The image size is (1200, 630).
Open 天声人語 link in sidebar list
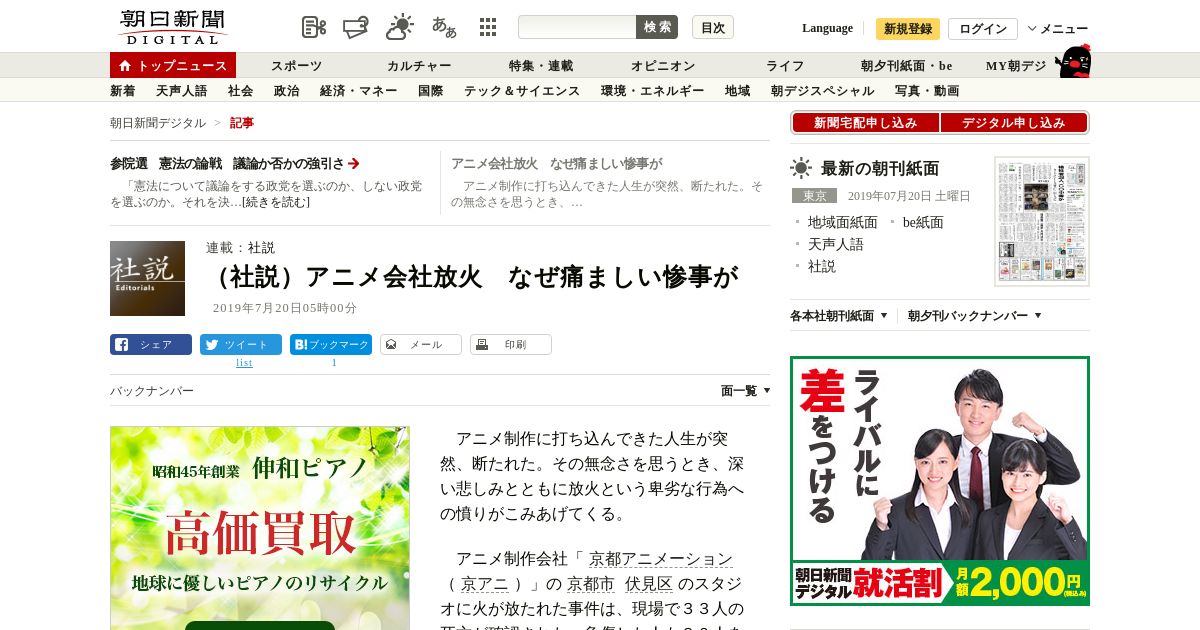click(x=836, y=244)
